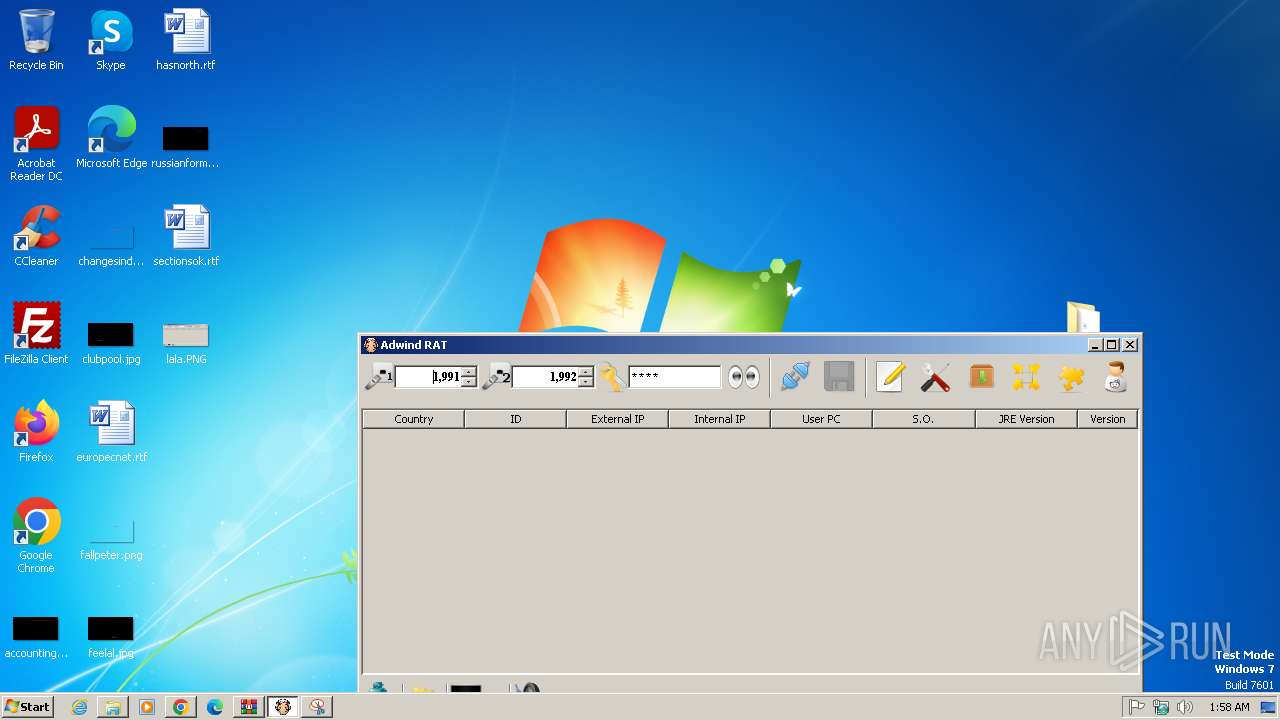Viewport: 1280px width, 720px height.
Task: Click the 1:58 AM system clock
Action: pos(1229,707)
